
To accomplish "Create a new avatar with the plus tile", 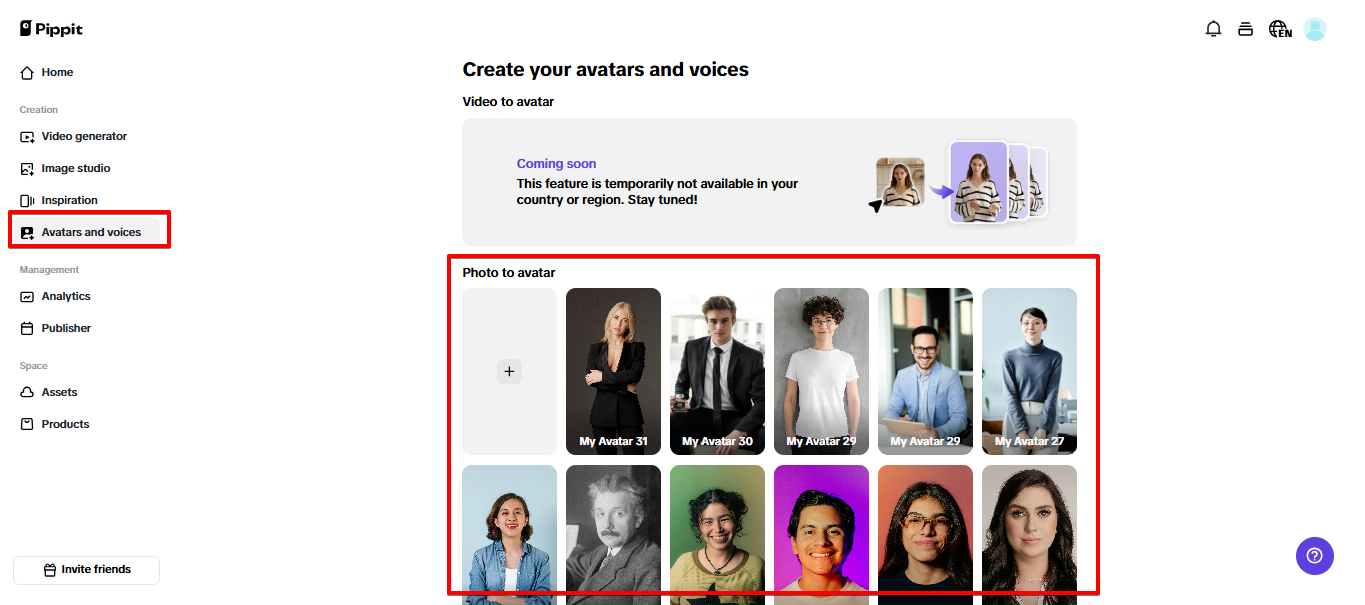I will coord(509,371).
